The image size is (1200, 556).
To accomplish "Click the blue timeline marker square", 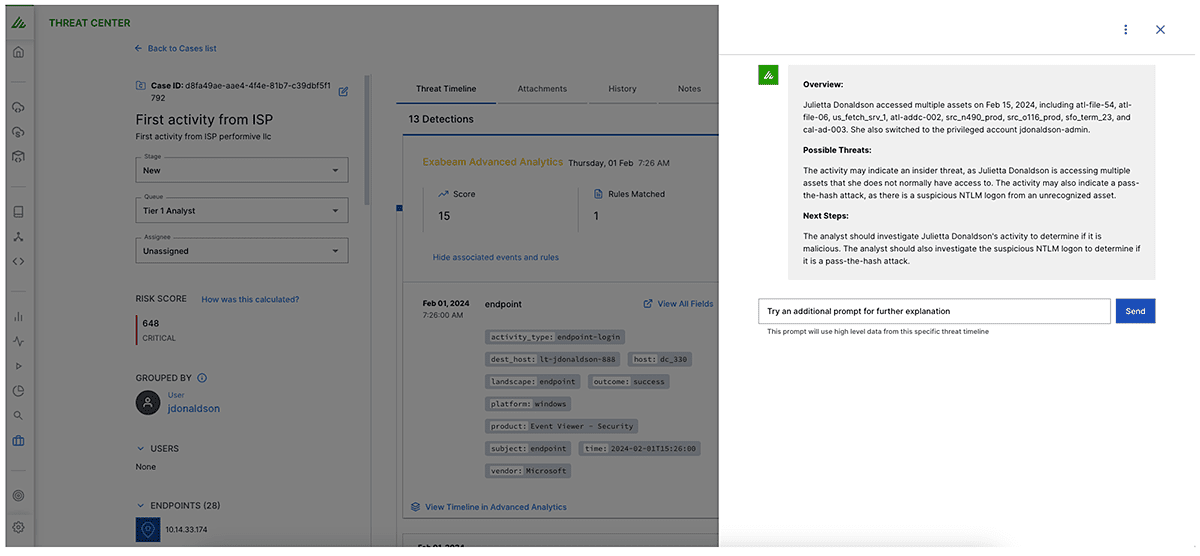I will 399,208.
